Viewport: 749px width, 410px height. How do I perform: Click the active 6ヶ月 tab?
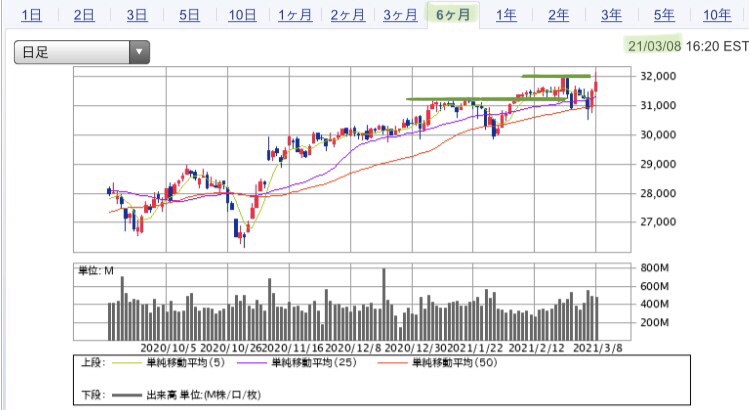[x=453, y=15]
